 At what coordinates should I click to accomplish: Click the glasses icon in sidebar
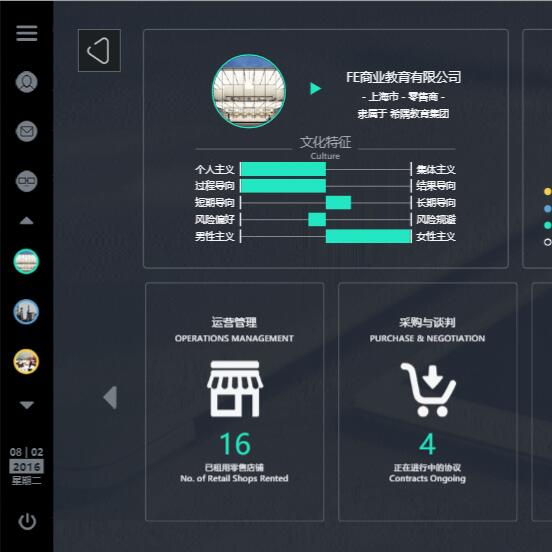tap(26, 181)
